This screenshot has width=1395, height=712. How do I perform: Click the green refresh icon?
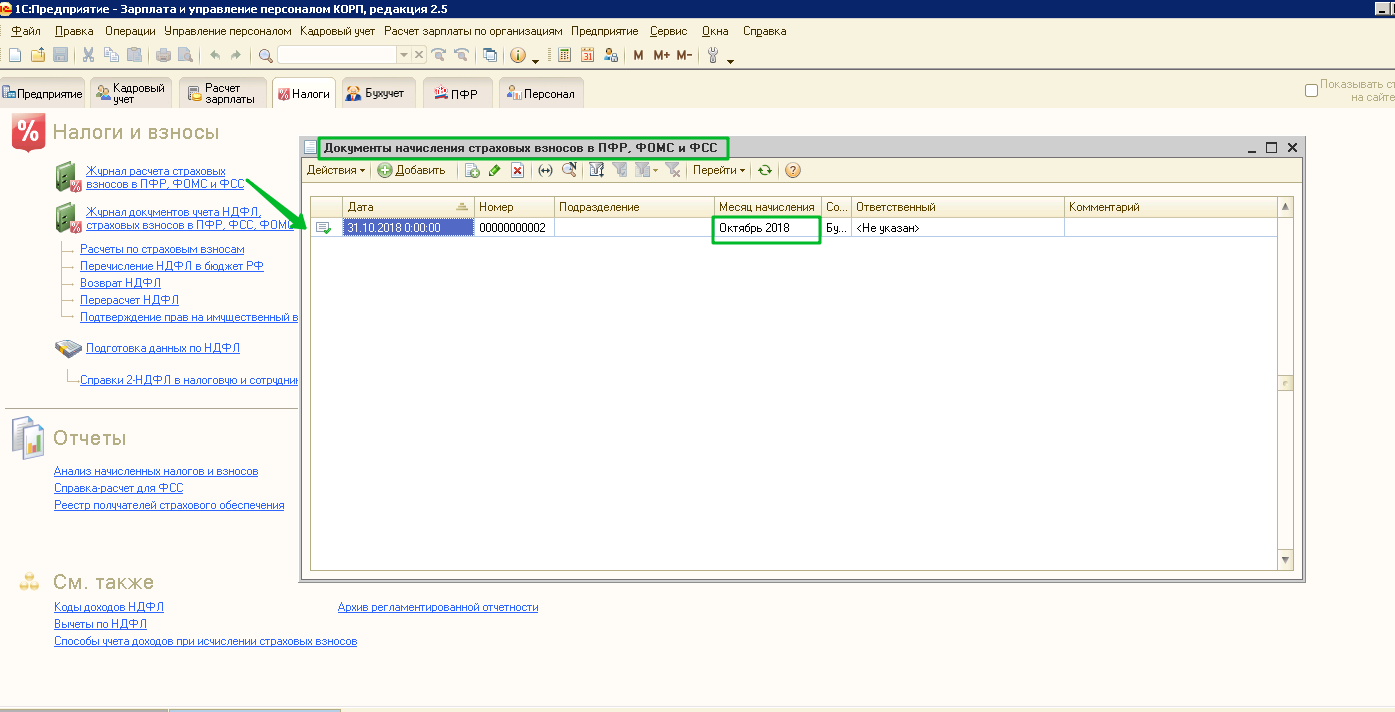(765, 170)
